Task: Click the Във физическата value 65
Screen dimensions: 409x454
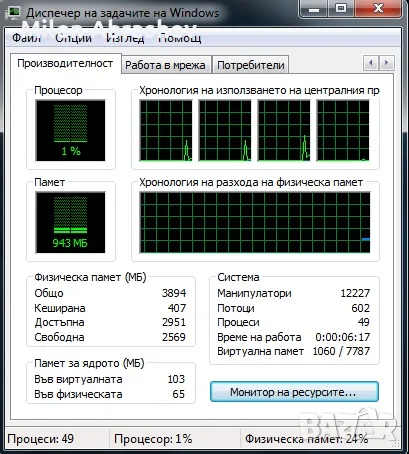Action: point(179,394)
